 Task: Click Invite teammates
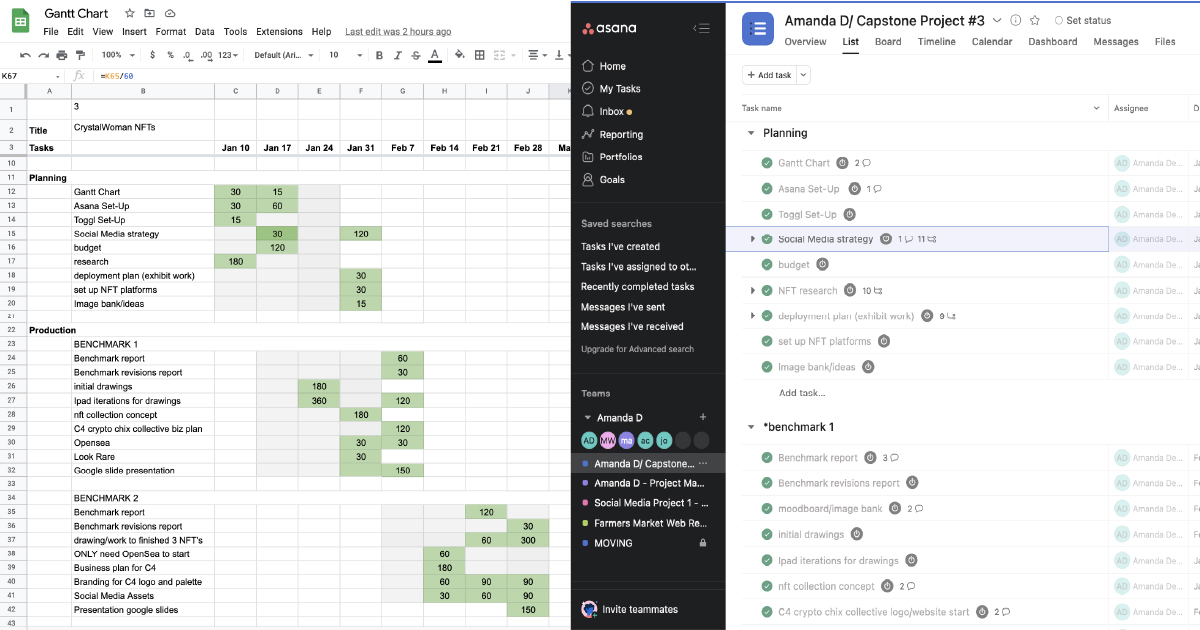point(630,609)
